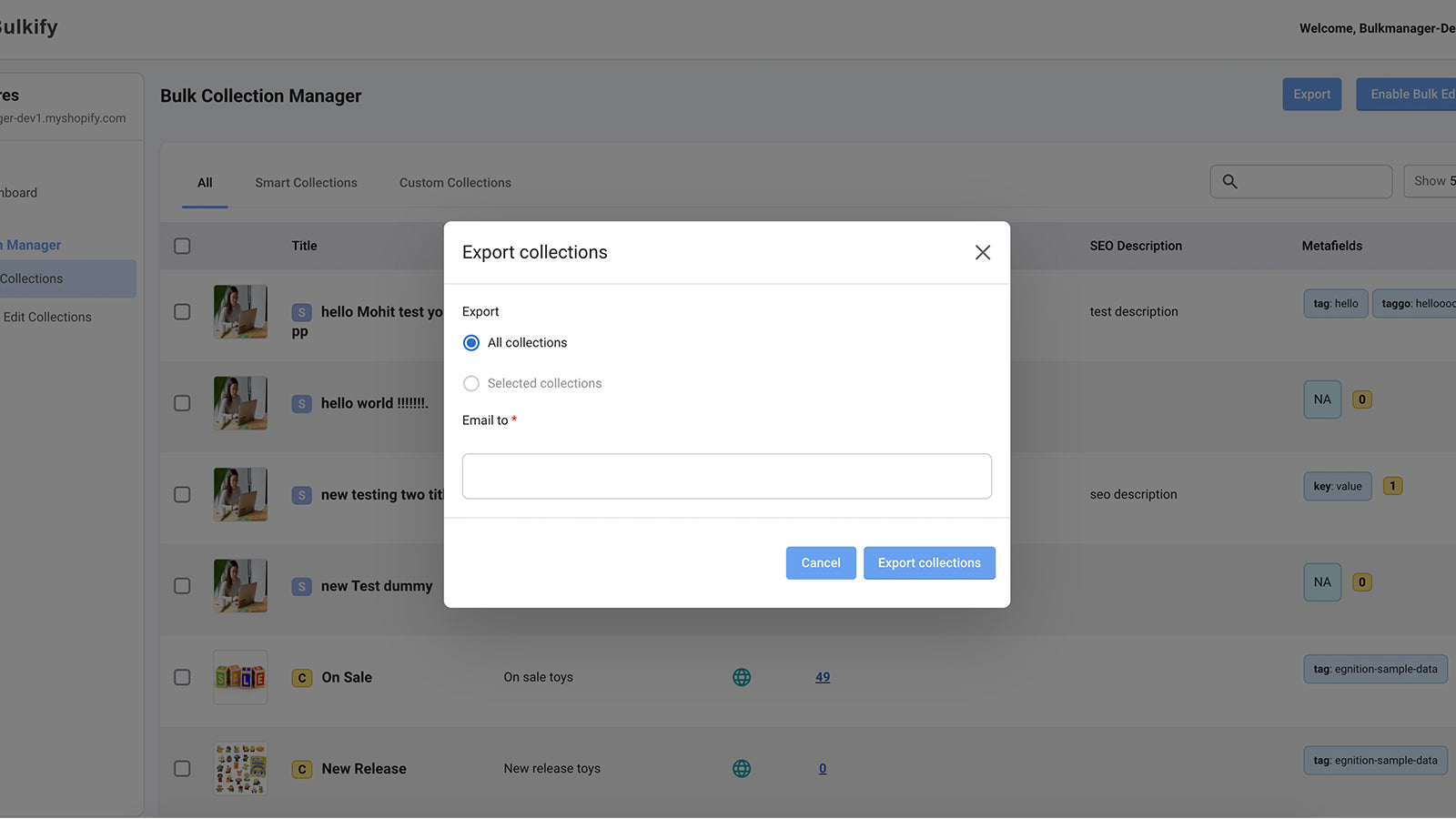
Task: Tick the checkbox for On Sale row
Action: coord(182,677)
